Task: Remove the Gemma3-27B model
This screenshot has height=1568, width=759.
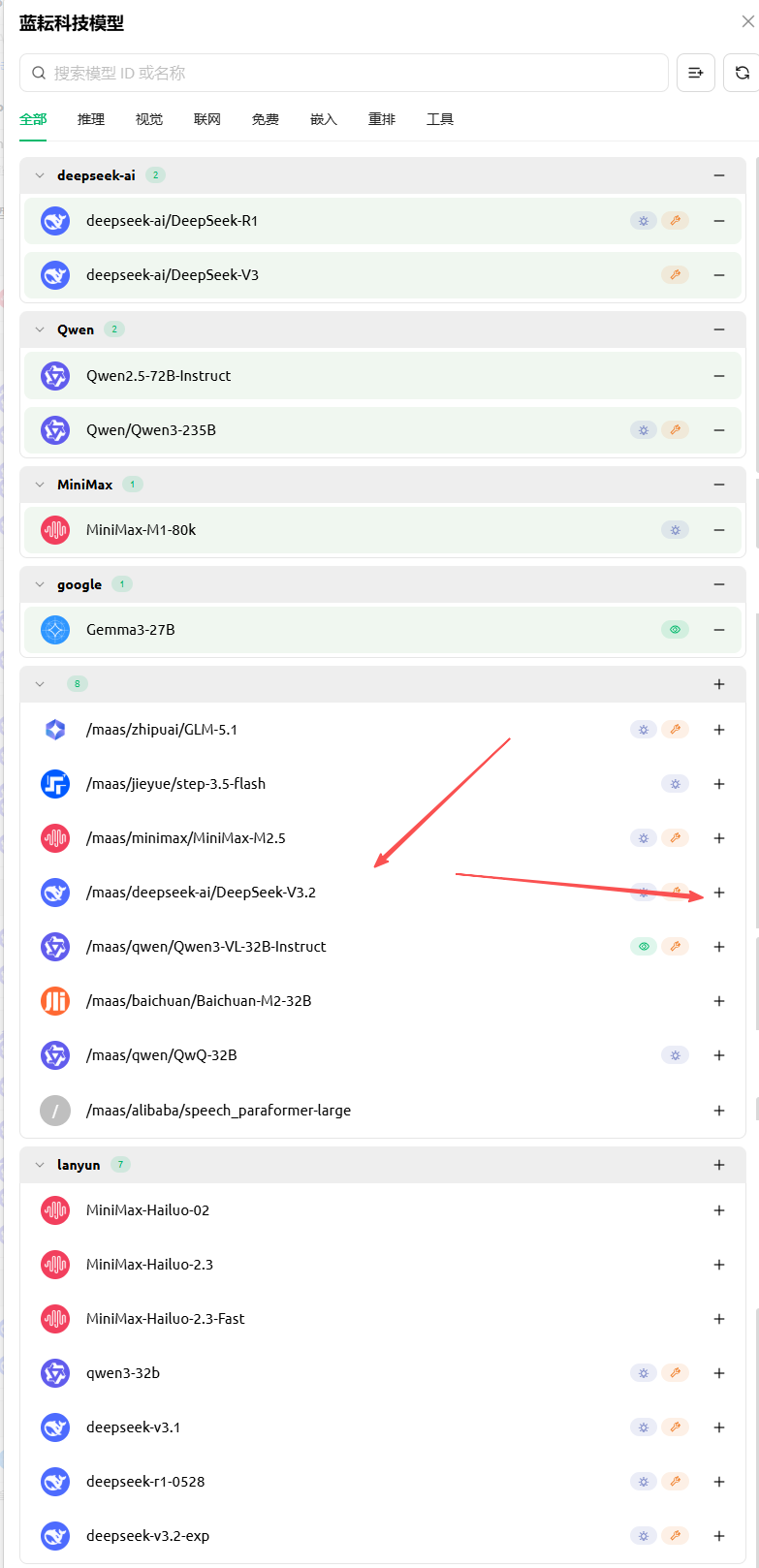Action: pos(719,630)
